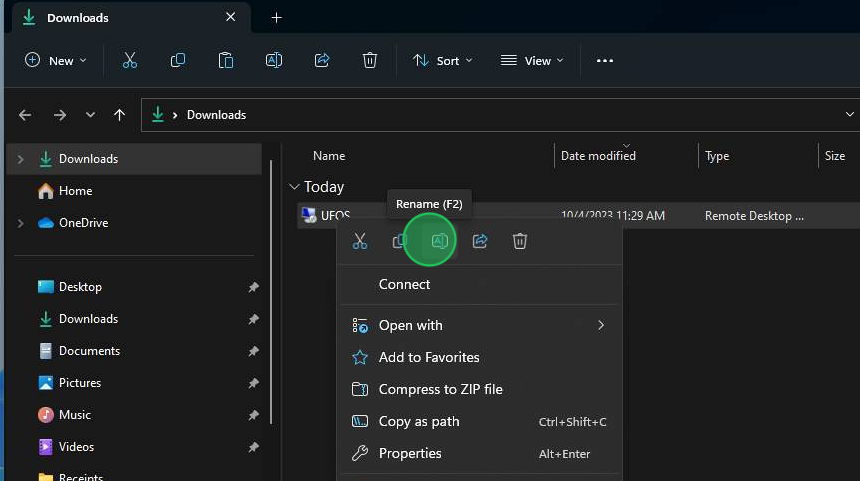The width and height of the screenshot is (860, 481).
Task: Sort by the Size column header
Action: pyautogui.click(x=835, y=156)
